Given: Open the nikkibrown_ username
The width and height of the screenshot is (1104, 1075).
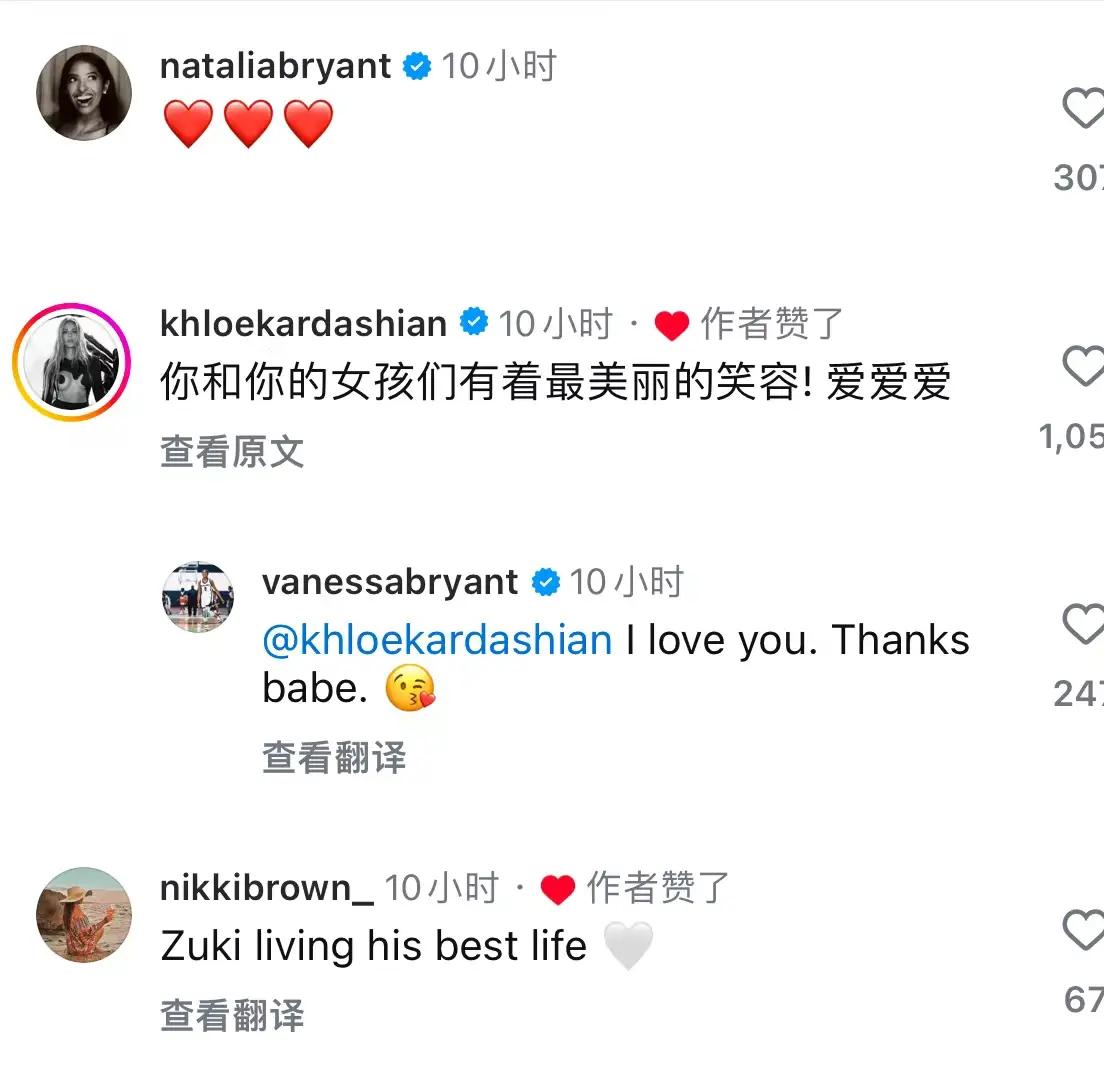Looking at the screenshot, I should 267,888.
